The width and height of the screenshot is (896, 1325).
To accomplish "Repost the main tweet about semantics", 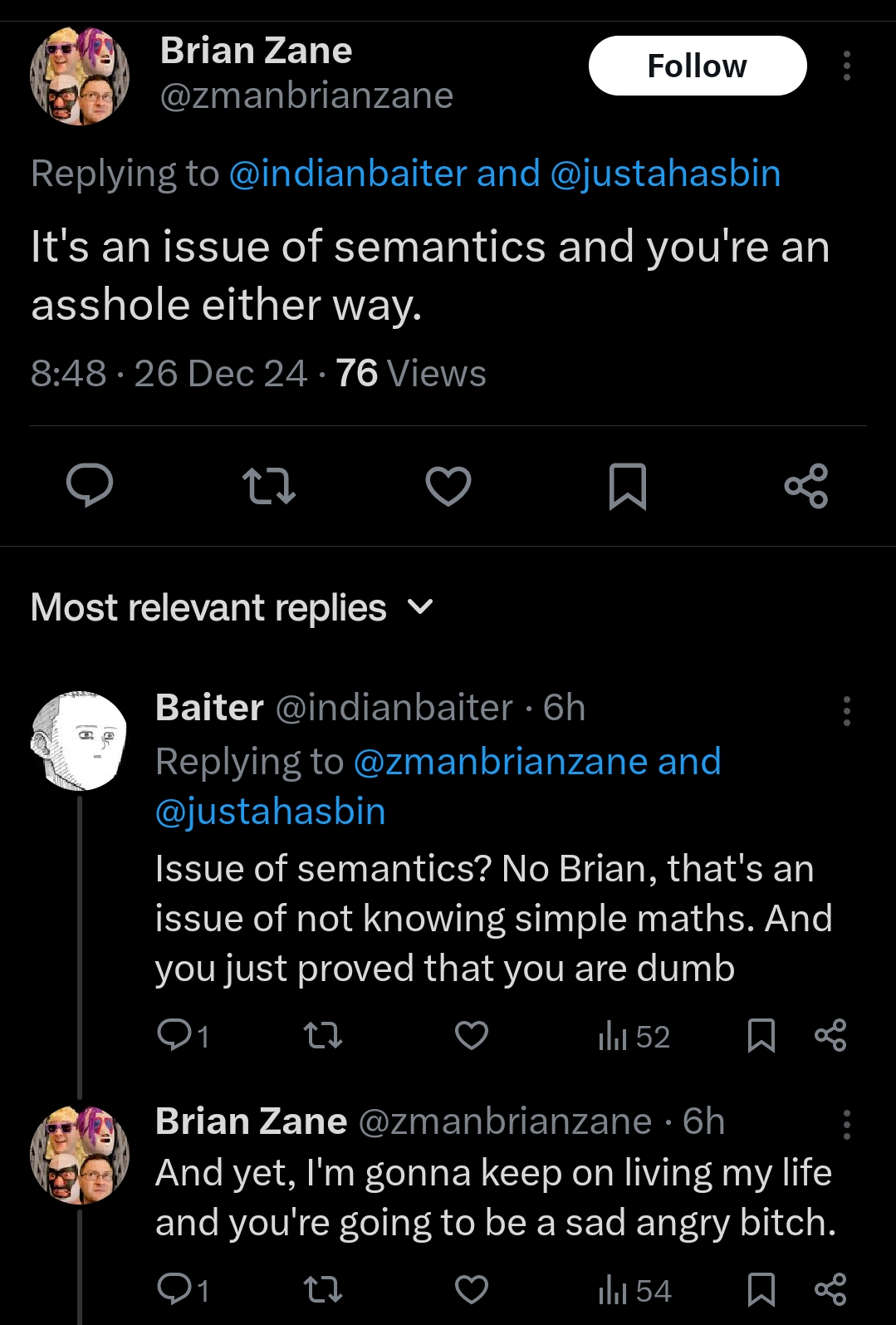I will click(268, 487).
